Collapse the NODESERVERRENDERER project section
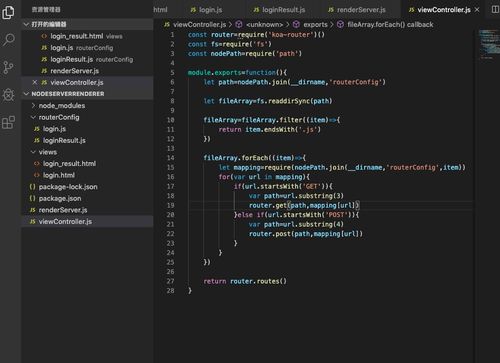The width and height of the screenshot is (500, 363). (x=87, y=94)
